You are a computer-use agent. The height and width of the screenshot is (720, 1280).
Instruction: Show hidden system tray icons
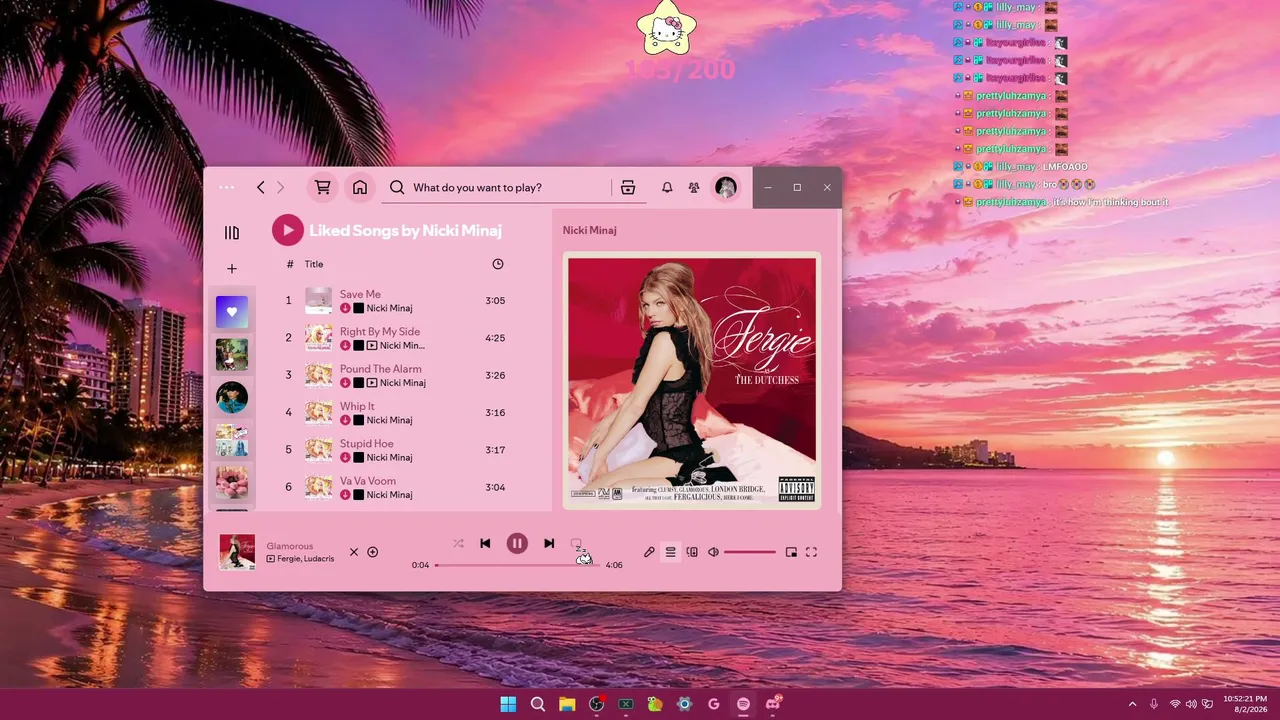1132,704
